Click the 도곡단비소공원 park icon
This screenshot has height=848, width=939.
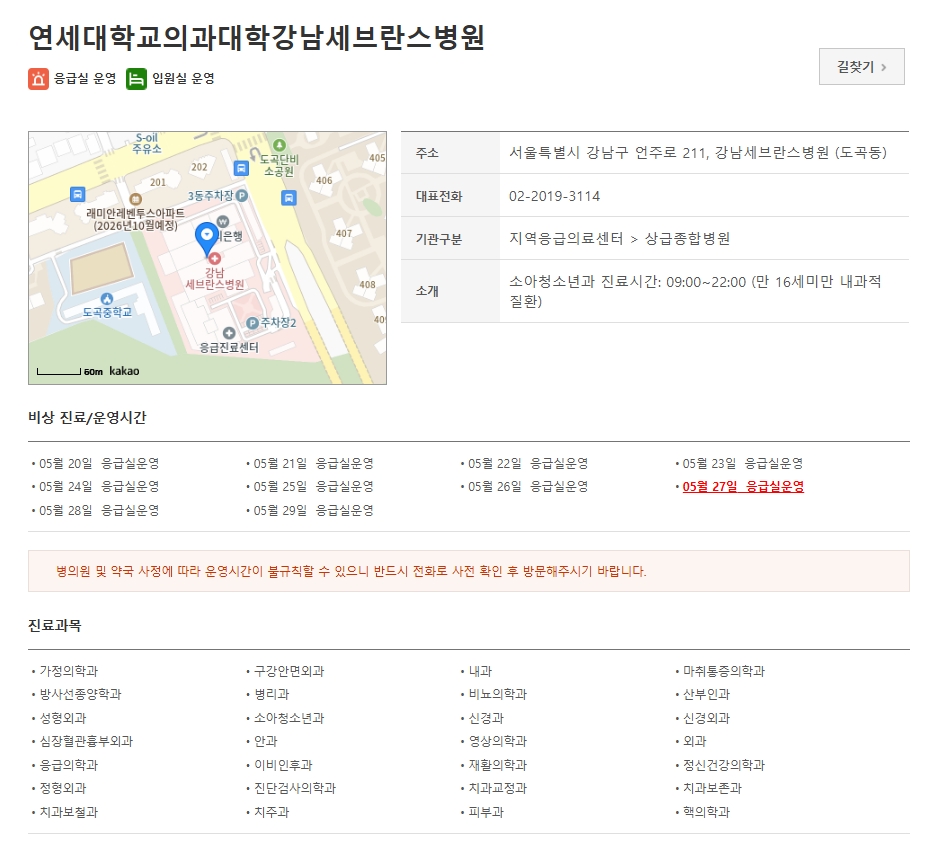pos(279,145)
